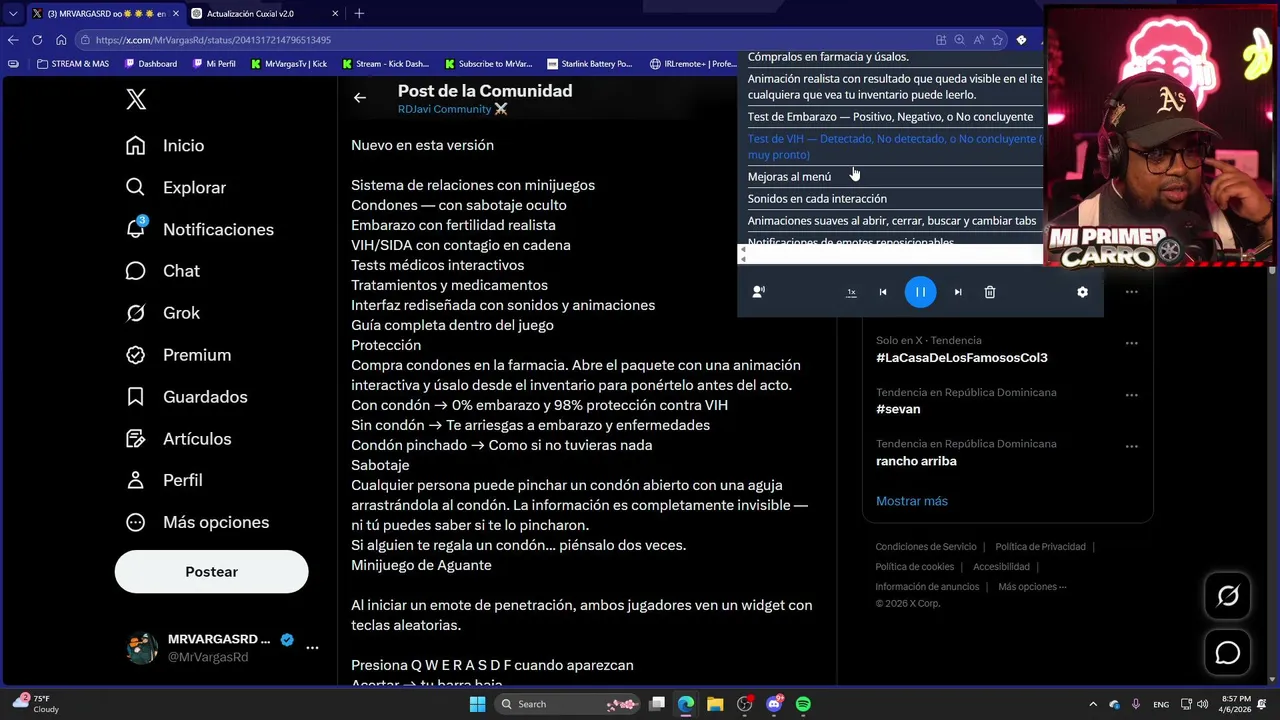Screen dimensions: 1280x720
Task: Open more options for #sevan trend
Action: tap(1131, 395)
